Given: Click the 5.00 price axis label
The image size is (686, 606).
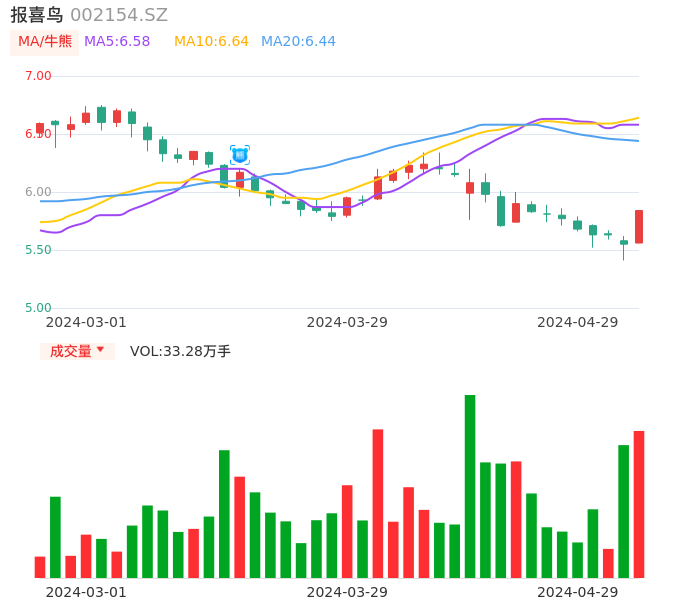Looking at the screenshot, I should click(38, 308).
